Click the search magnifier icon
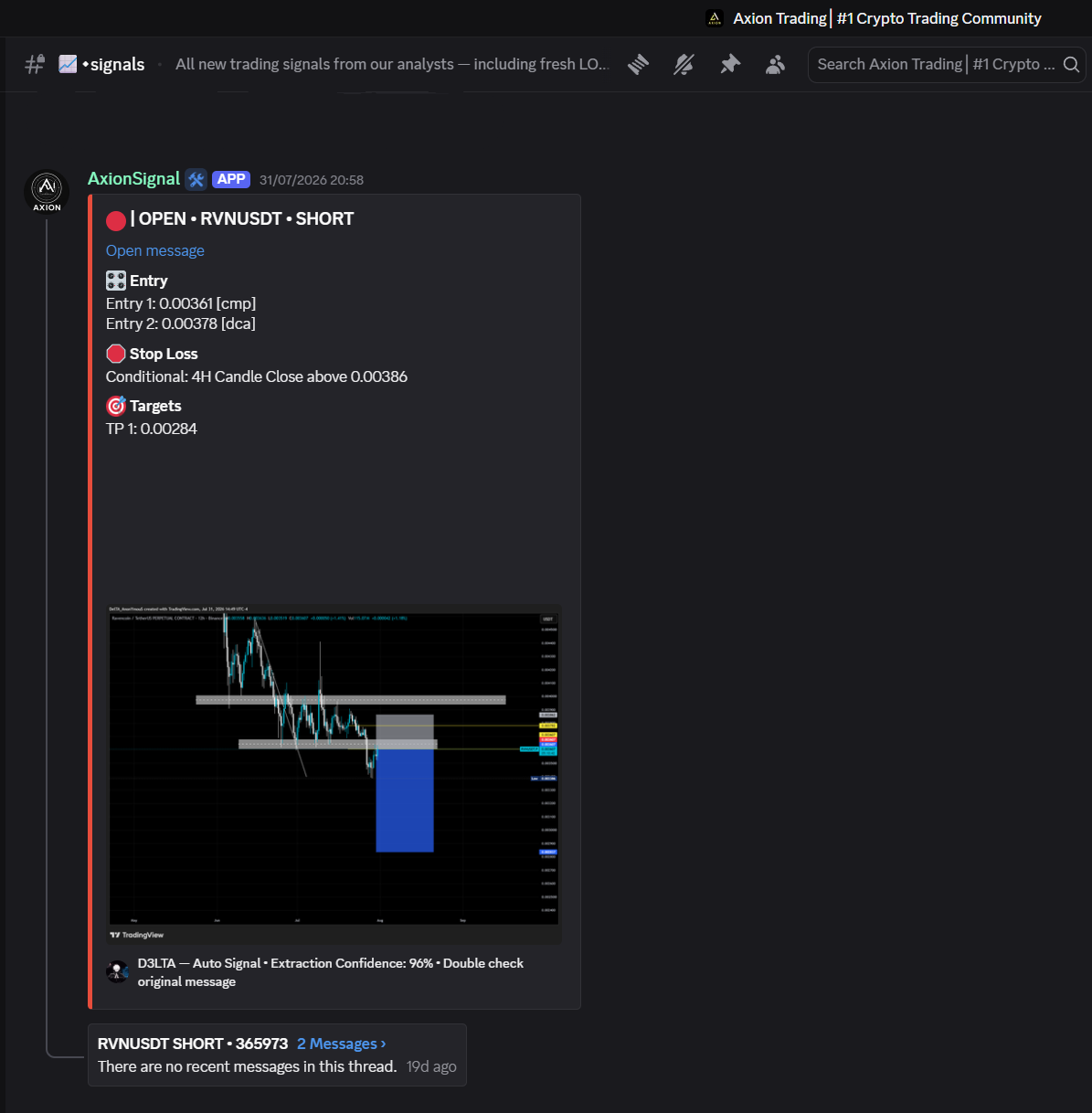The width and height of the screenshot is (1092, 1113). pos(1071,65)
